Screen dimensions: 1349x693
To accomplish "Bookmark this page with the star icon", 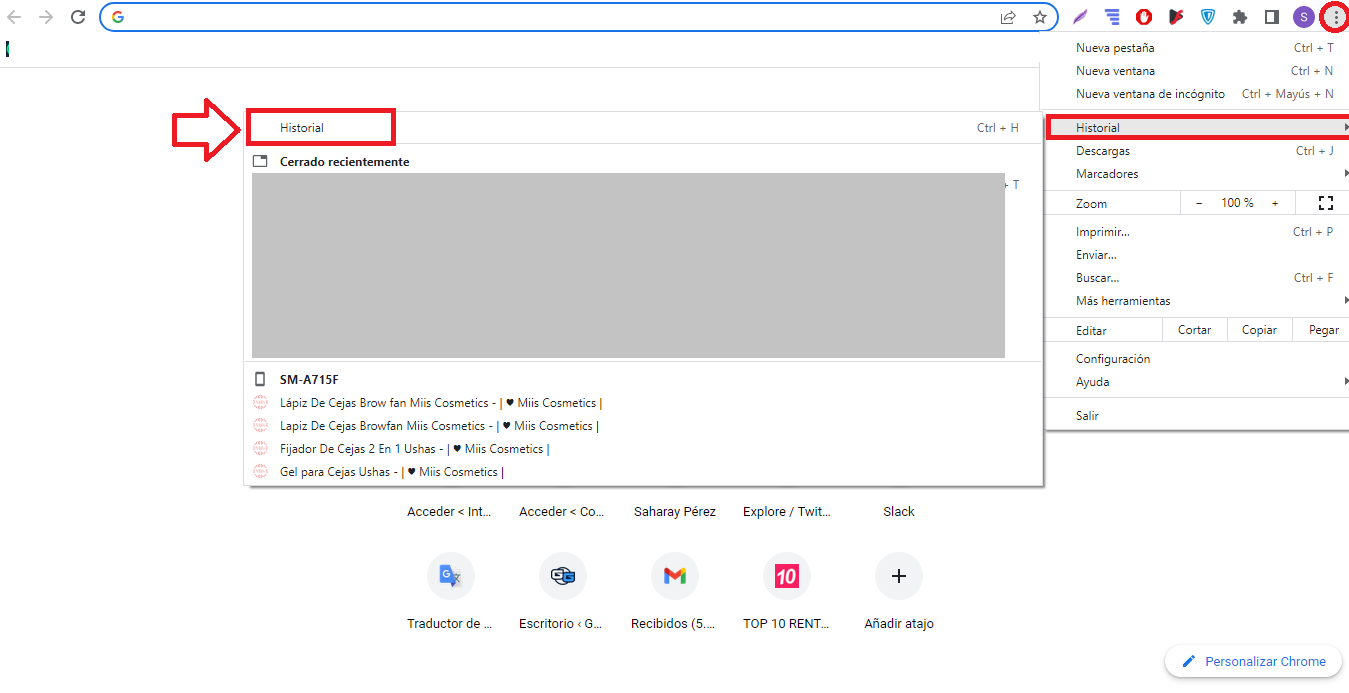I will pos(1040,17).
